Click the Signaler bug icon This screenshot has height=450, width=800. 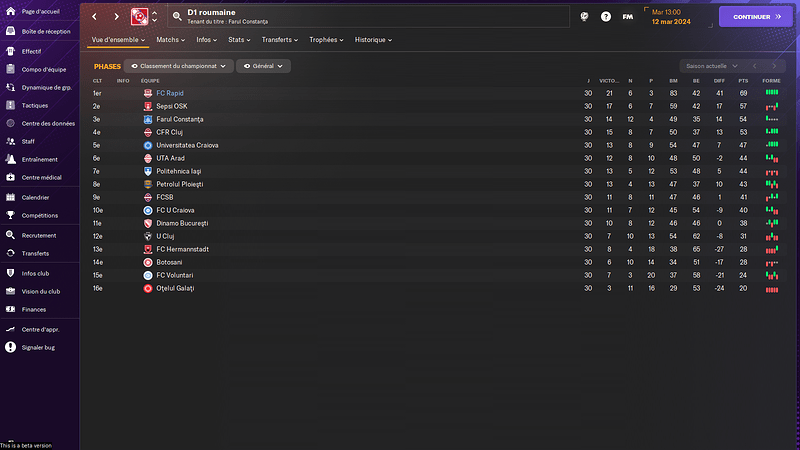click(x=10, y=347)
